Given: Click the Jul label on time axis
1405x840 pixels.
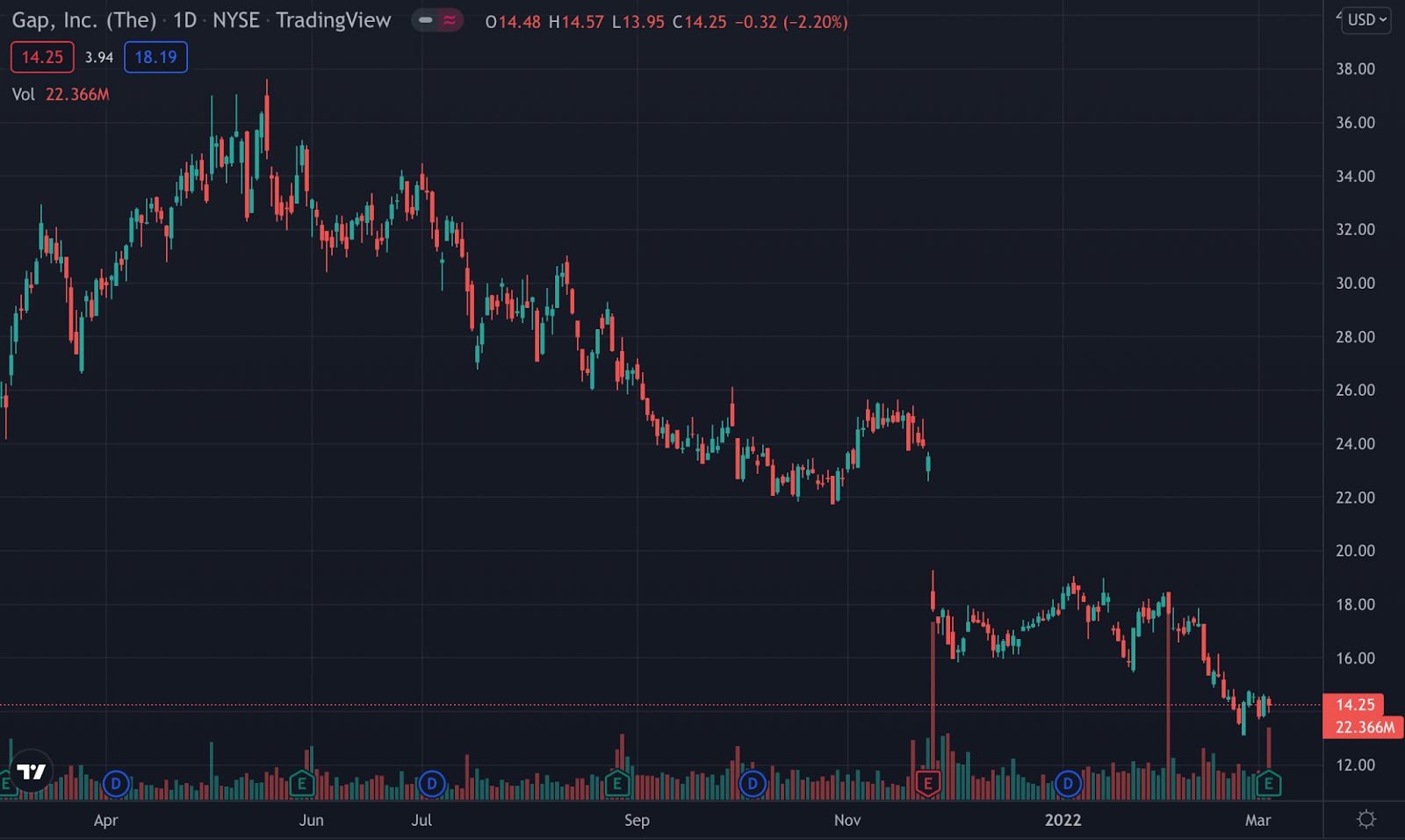Looking at the screenshot, I should (x=421, y=820).
